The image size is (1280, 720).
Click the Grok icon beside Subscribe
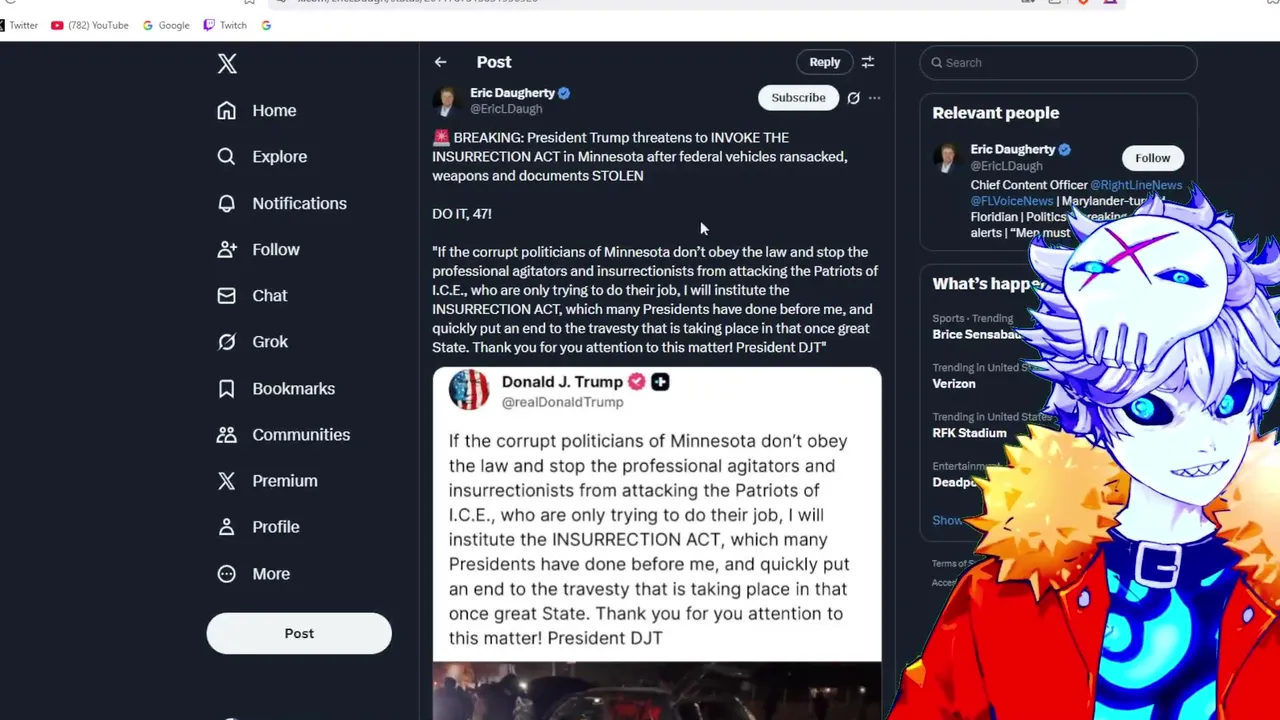click(853, 98)
